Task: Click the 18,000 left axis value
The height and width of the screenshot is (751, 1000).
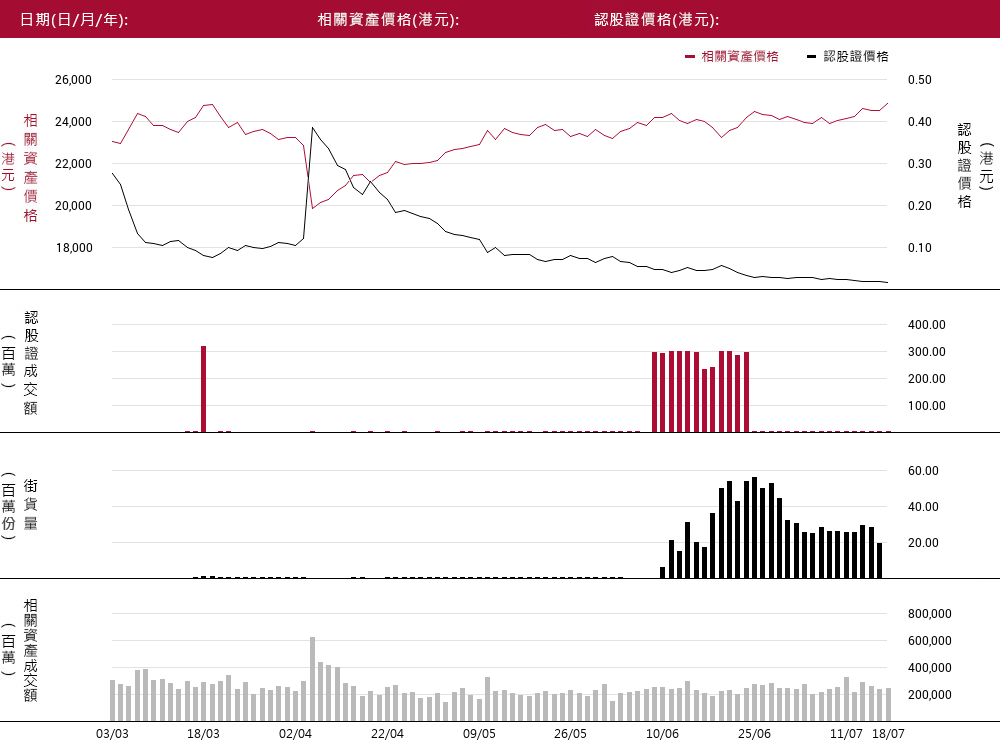Action: pyautogui.click(x=73, y=248)
